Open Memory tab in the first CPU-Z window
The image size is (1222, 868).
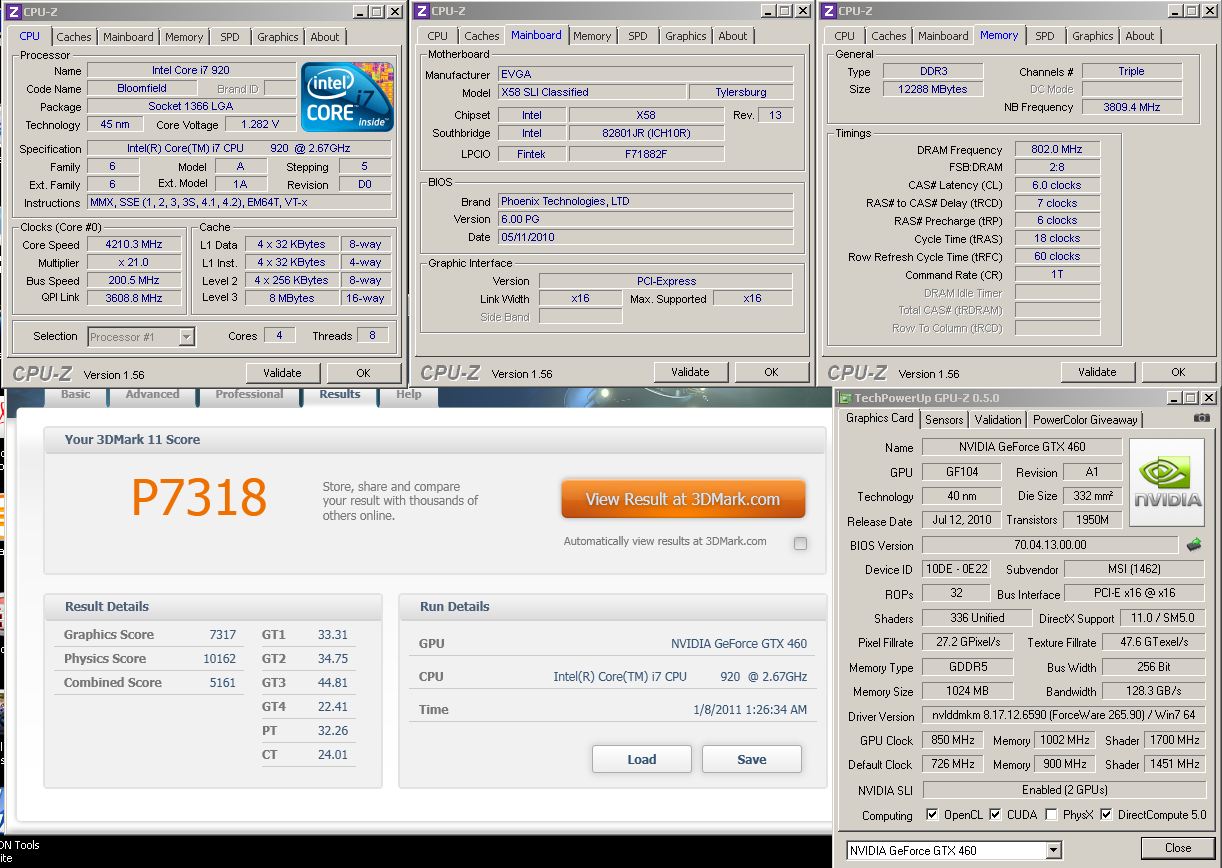pos(184,37)
